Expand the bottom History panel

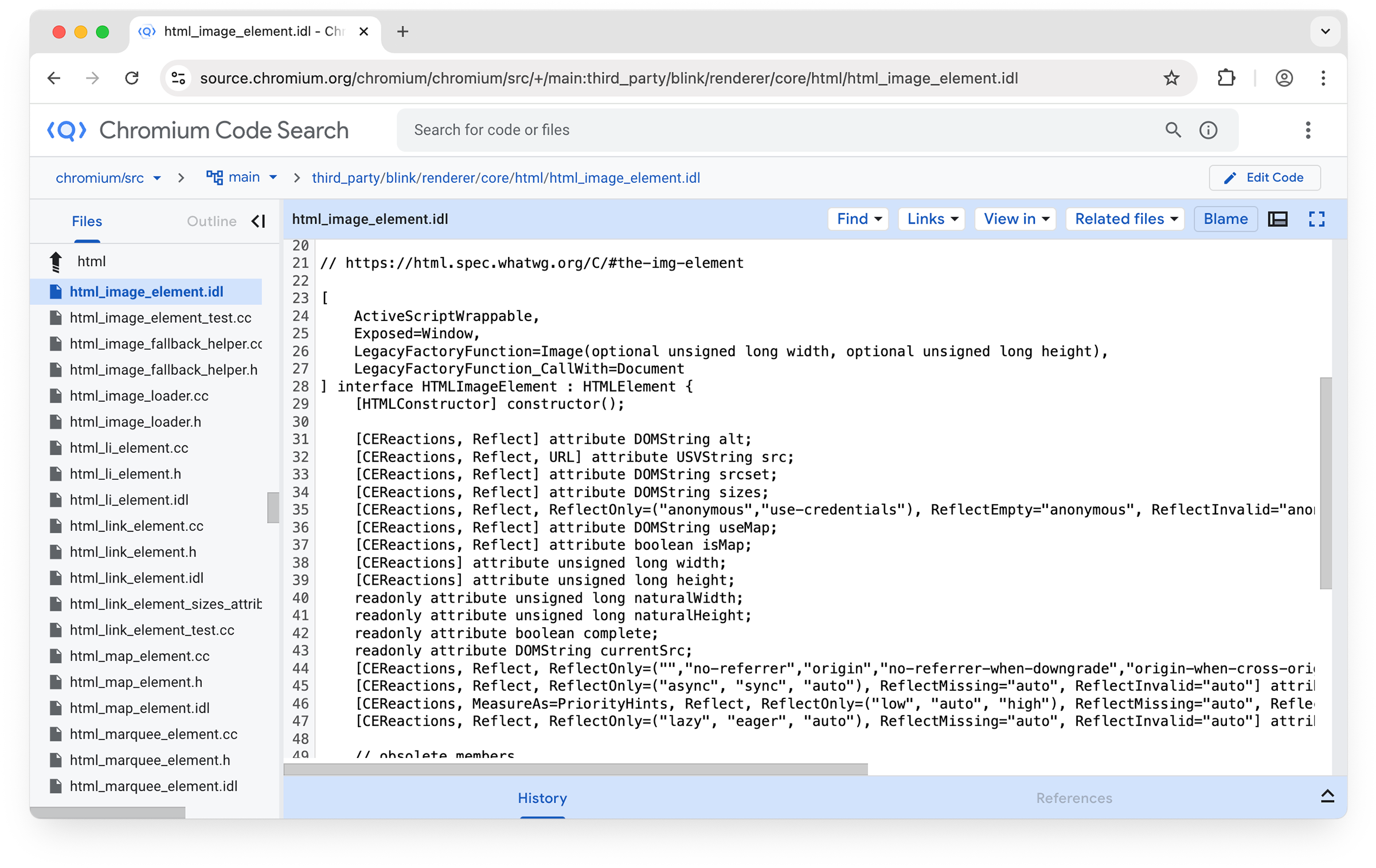tap(1327, 796)
